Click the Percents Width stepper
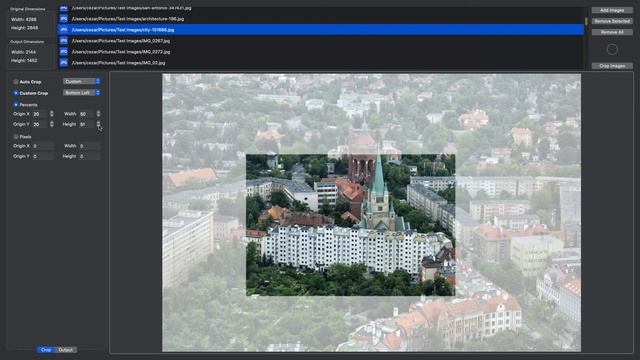 click(98, 114)
